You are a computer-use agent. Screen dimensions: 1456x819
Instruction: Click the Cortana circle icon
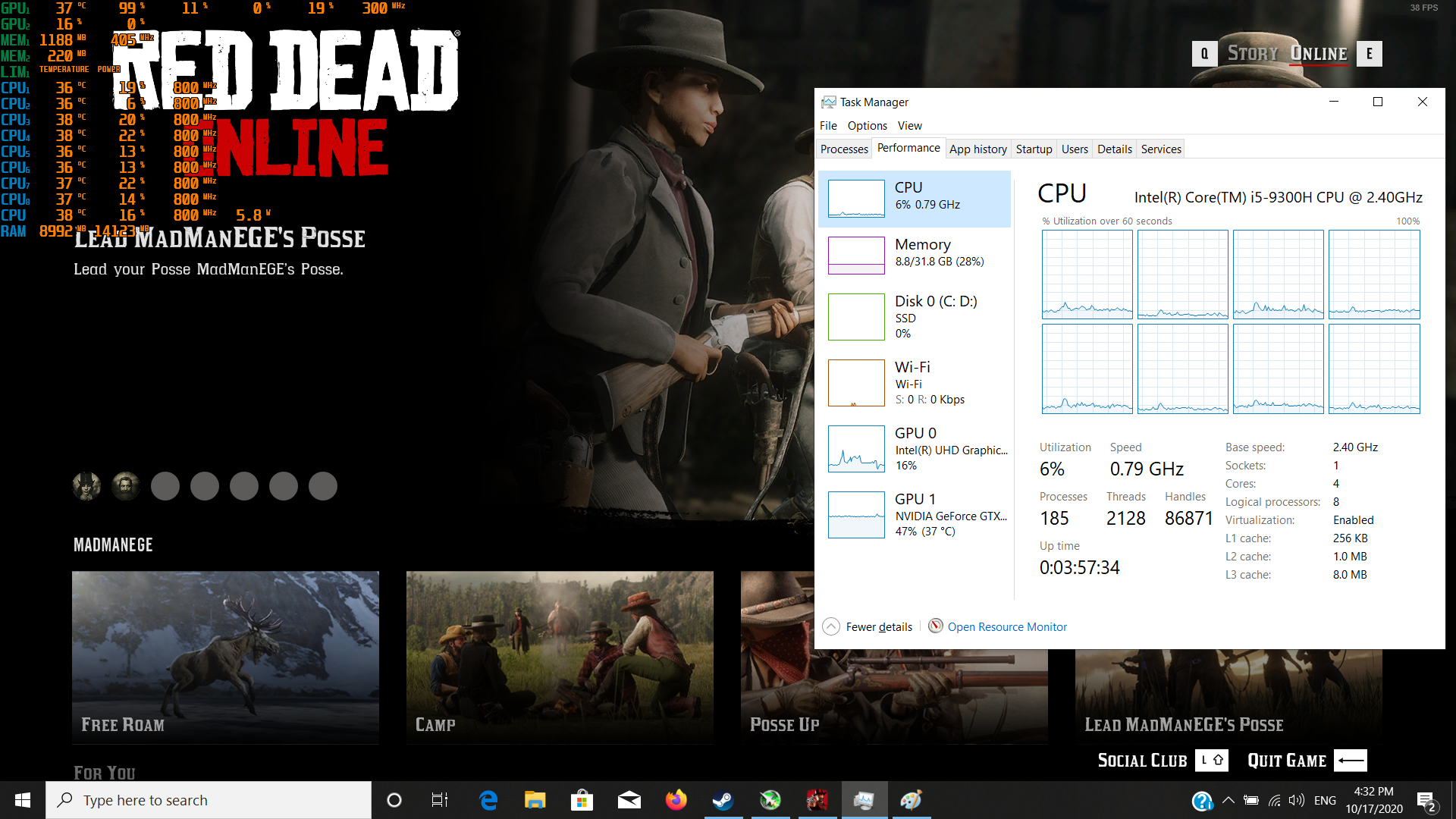394,800
